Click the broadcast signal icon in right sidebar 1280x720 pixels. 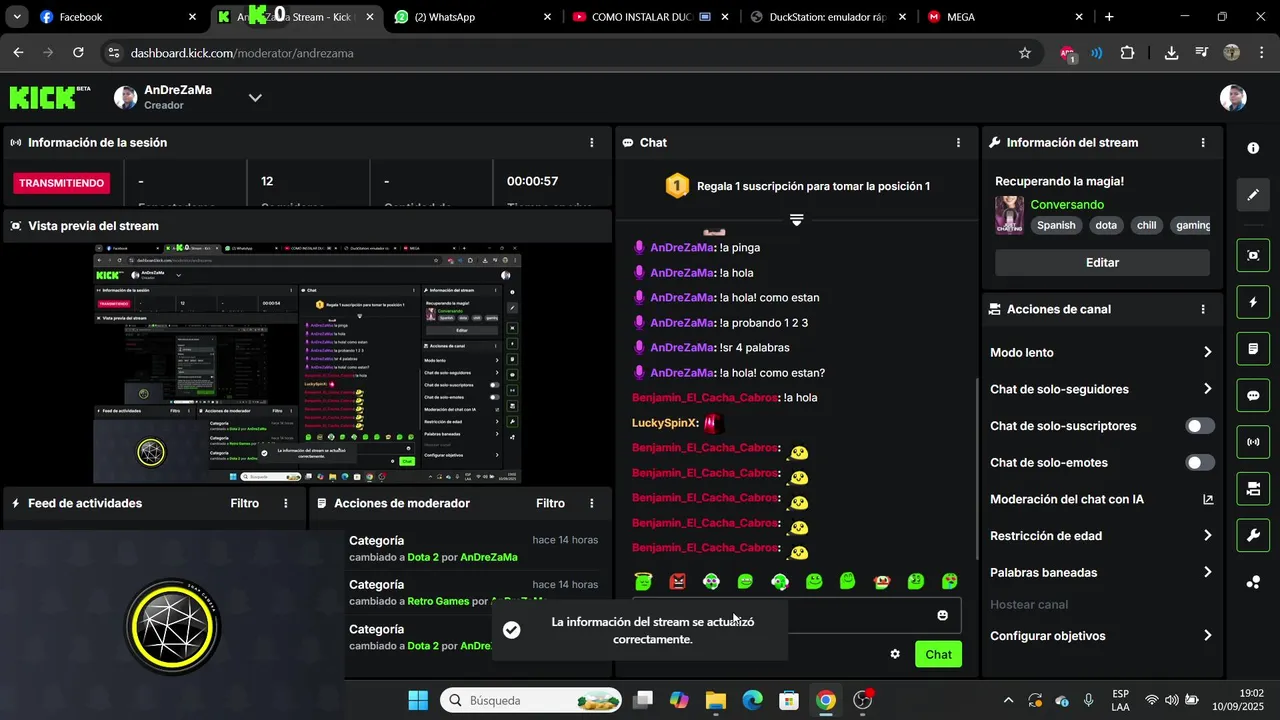click(x=1253, y=442)
